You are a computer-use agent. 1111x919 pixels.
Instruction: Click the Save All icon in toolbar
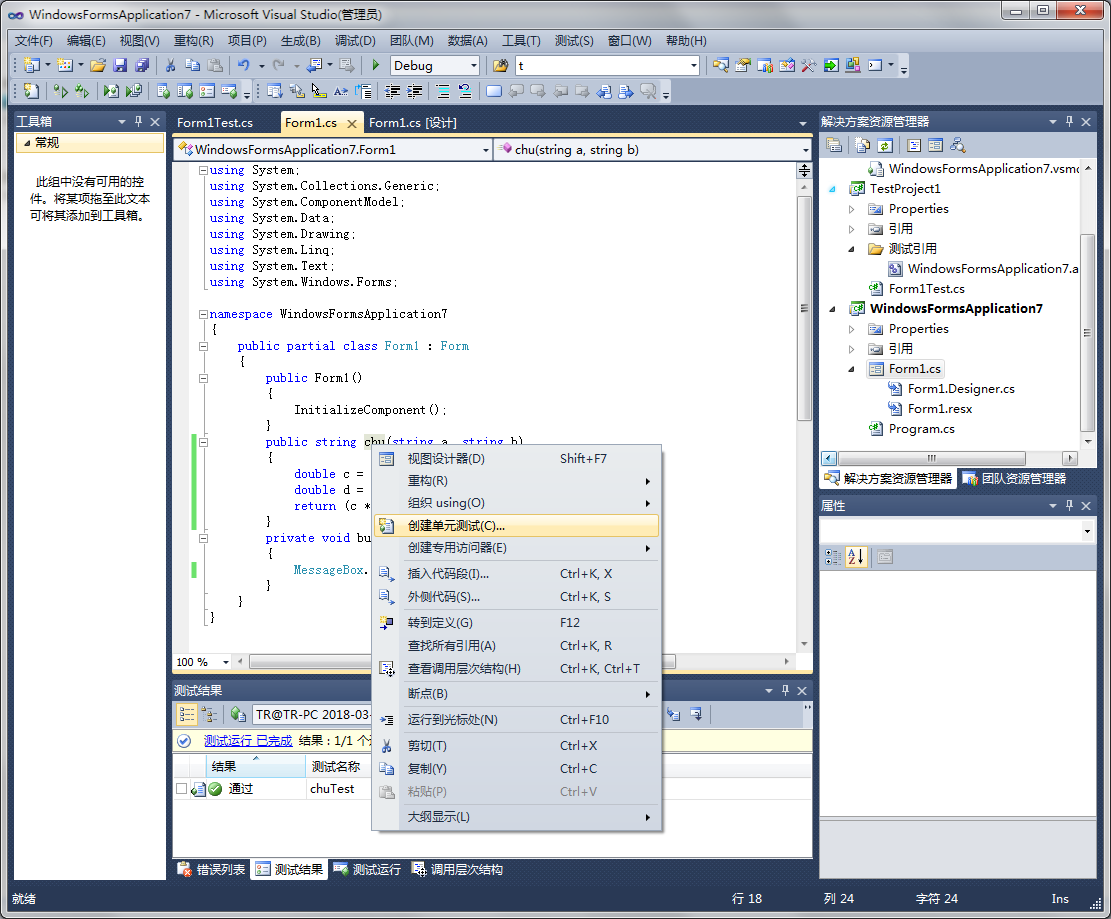(x=141, y=65)
